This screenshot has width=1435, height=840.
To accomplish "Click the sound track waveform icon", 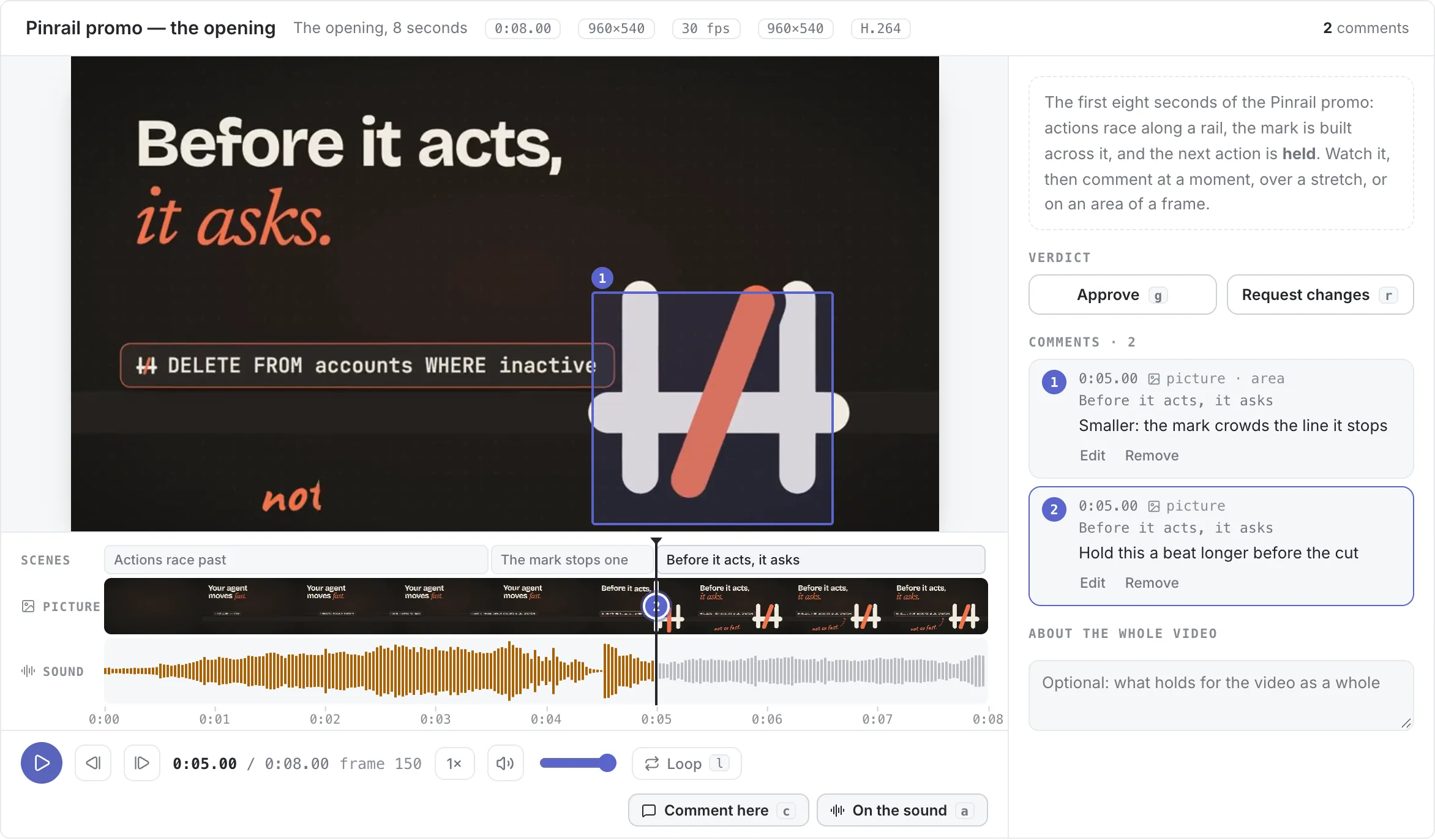I will [x=28, y=671].
